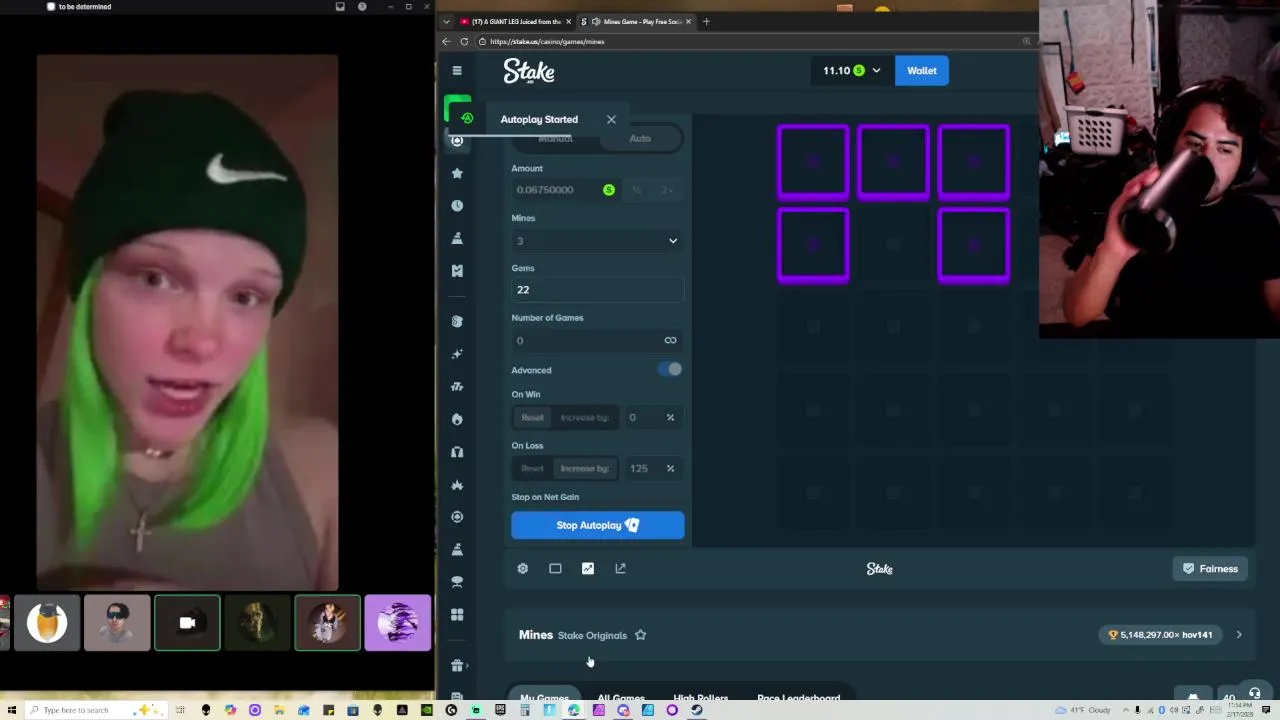
Task: Click the On Loss percentage field
Action: pos(652,468)
